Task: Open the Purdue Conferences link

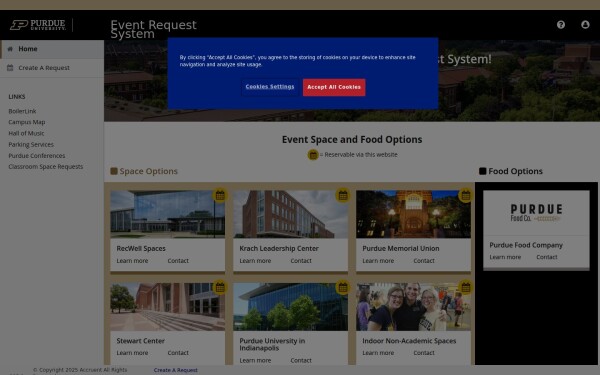Action: click(37, 155)
